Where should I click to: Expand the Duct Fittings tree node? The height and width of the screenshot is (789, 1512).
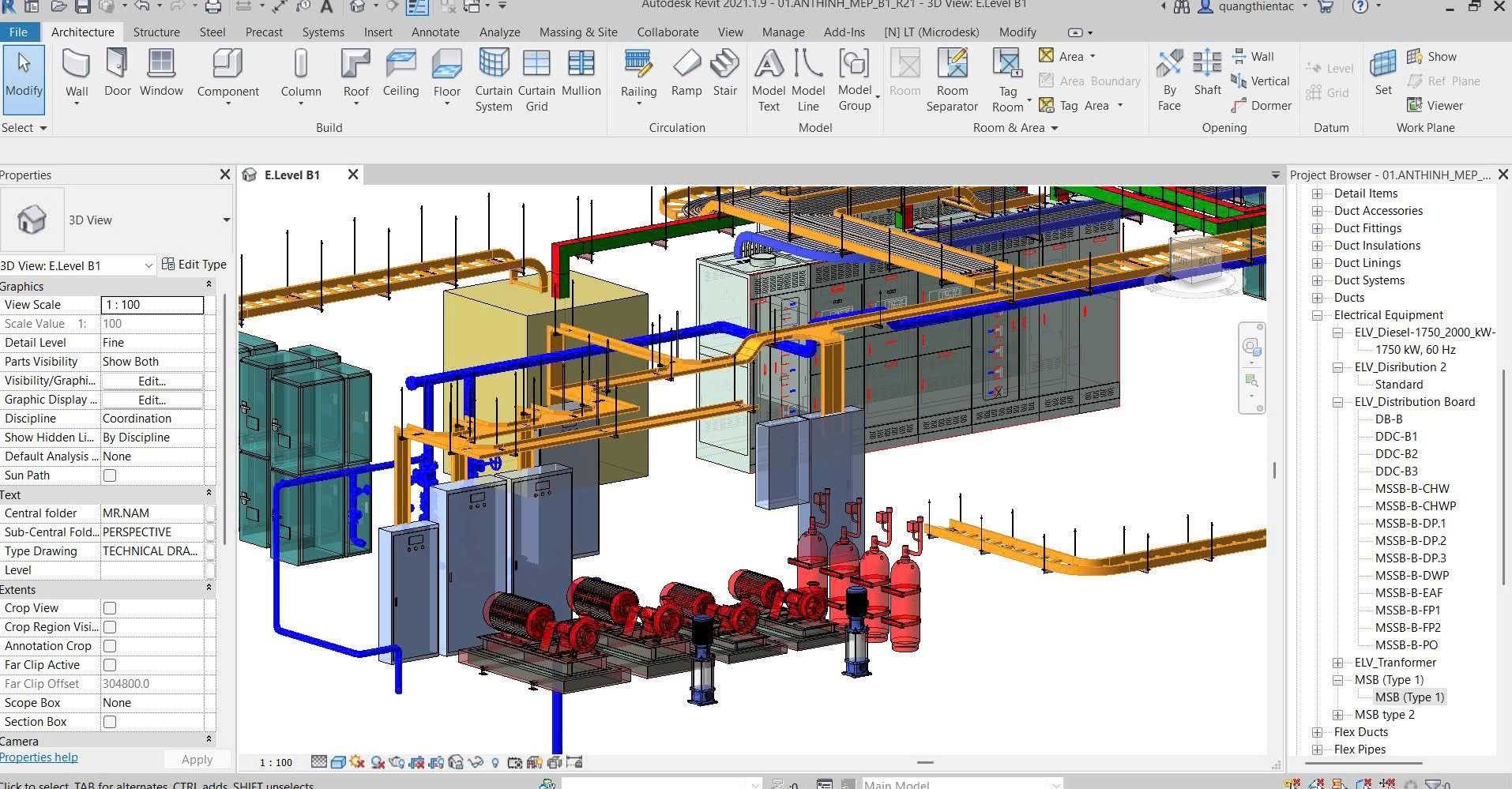tap(1317, 228)
